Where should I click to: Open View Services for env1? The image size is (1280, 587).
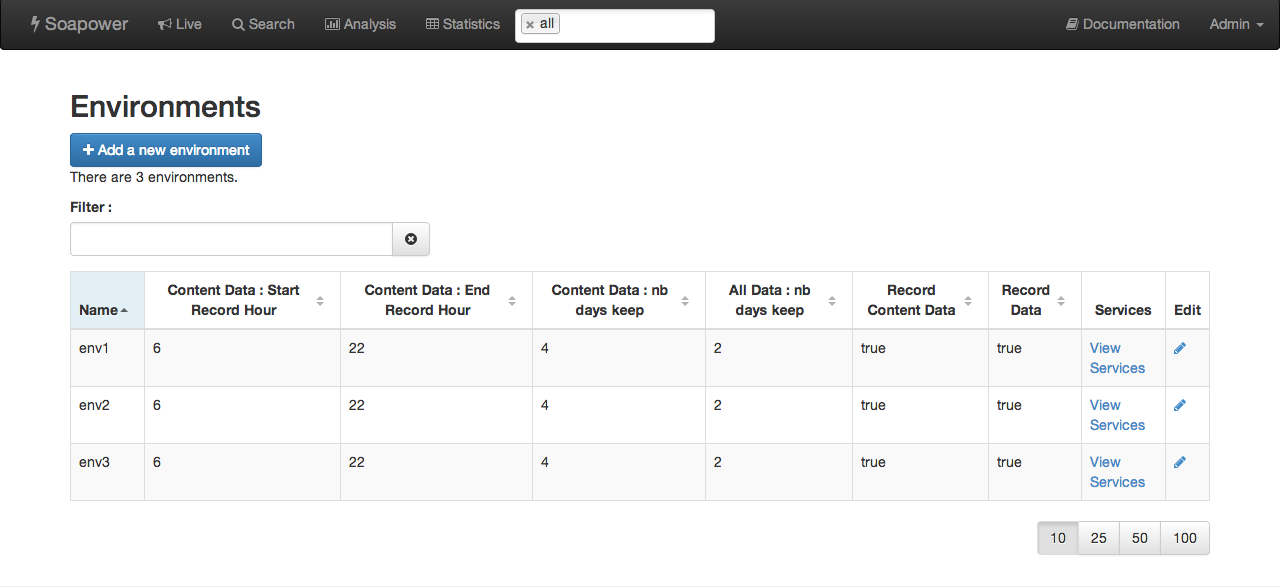pos(1117,358)
